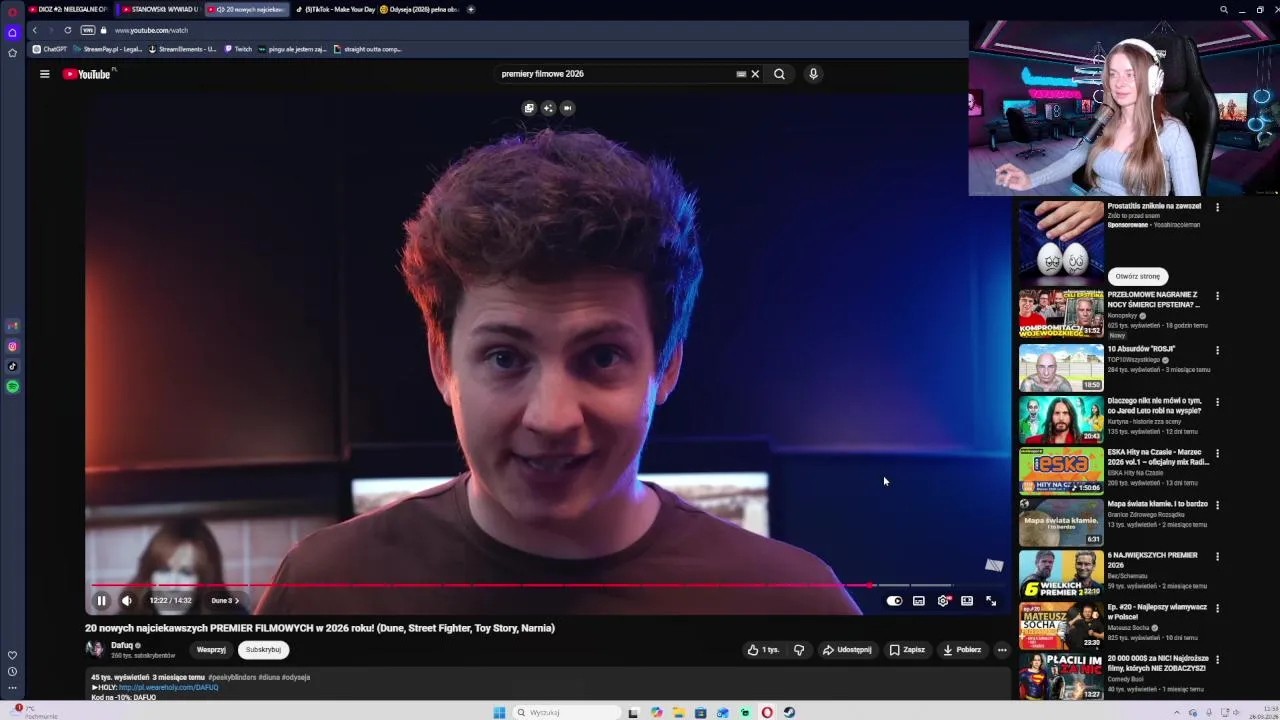1280x720 pixels.
Task: Open the Dafuq channel avatar
Action: (95, 649)
